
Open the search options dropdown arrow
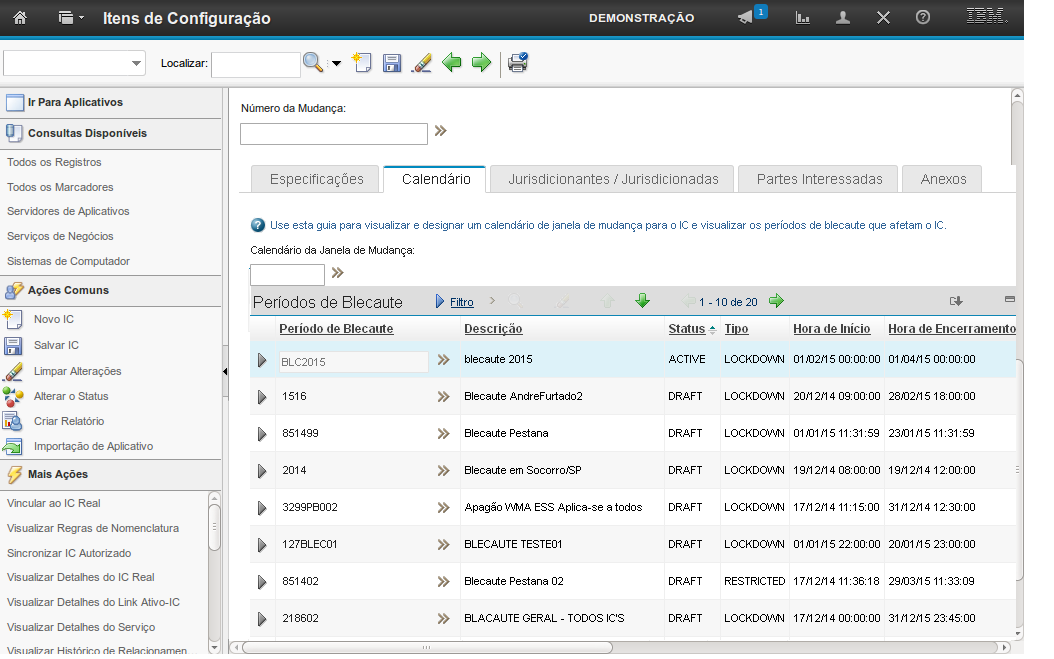(336, 64)
